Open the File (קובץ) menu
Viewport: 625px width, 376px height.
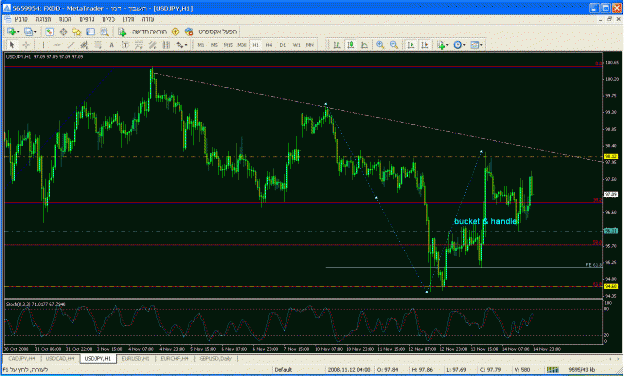(x=22, y=19)
